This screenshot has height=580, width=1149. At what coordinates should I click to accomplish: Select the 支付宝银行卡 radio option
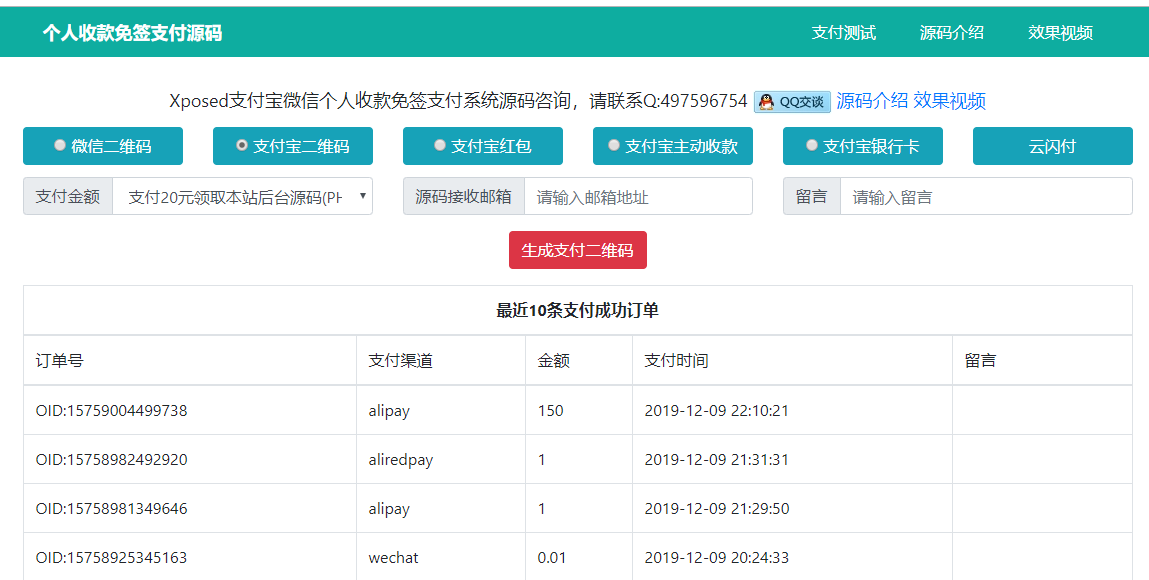pos(812,145)
